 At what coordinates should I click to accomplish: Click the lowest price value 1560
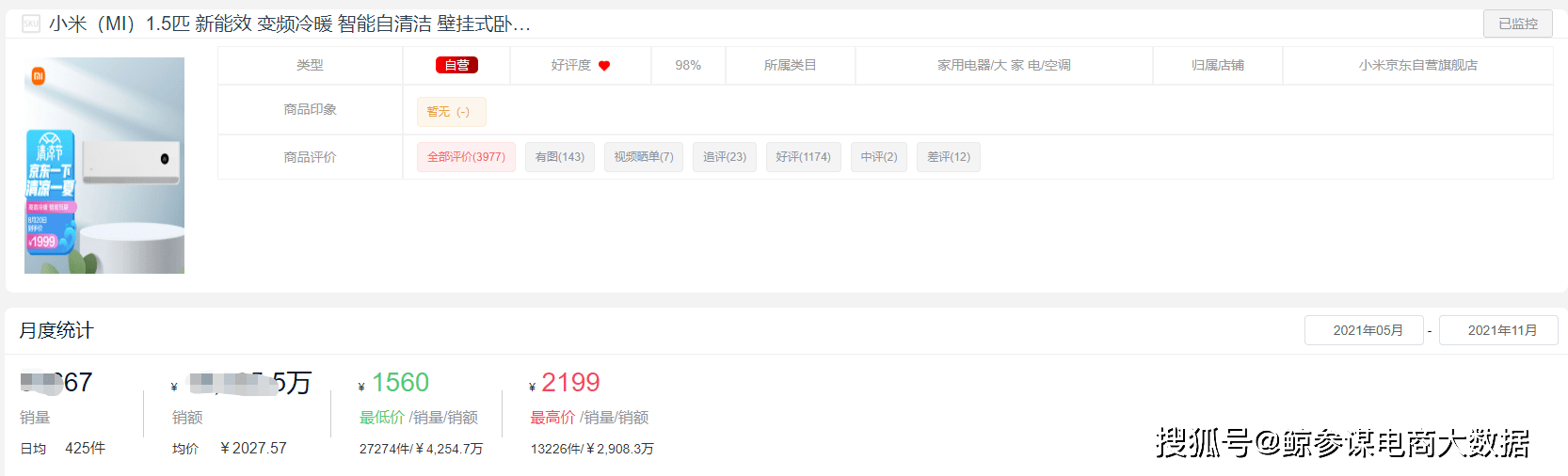(400, 382)
